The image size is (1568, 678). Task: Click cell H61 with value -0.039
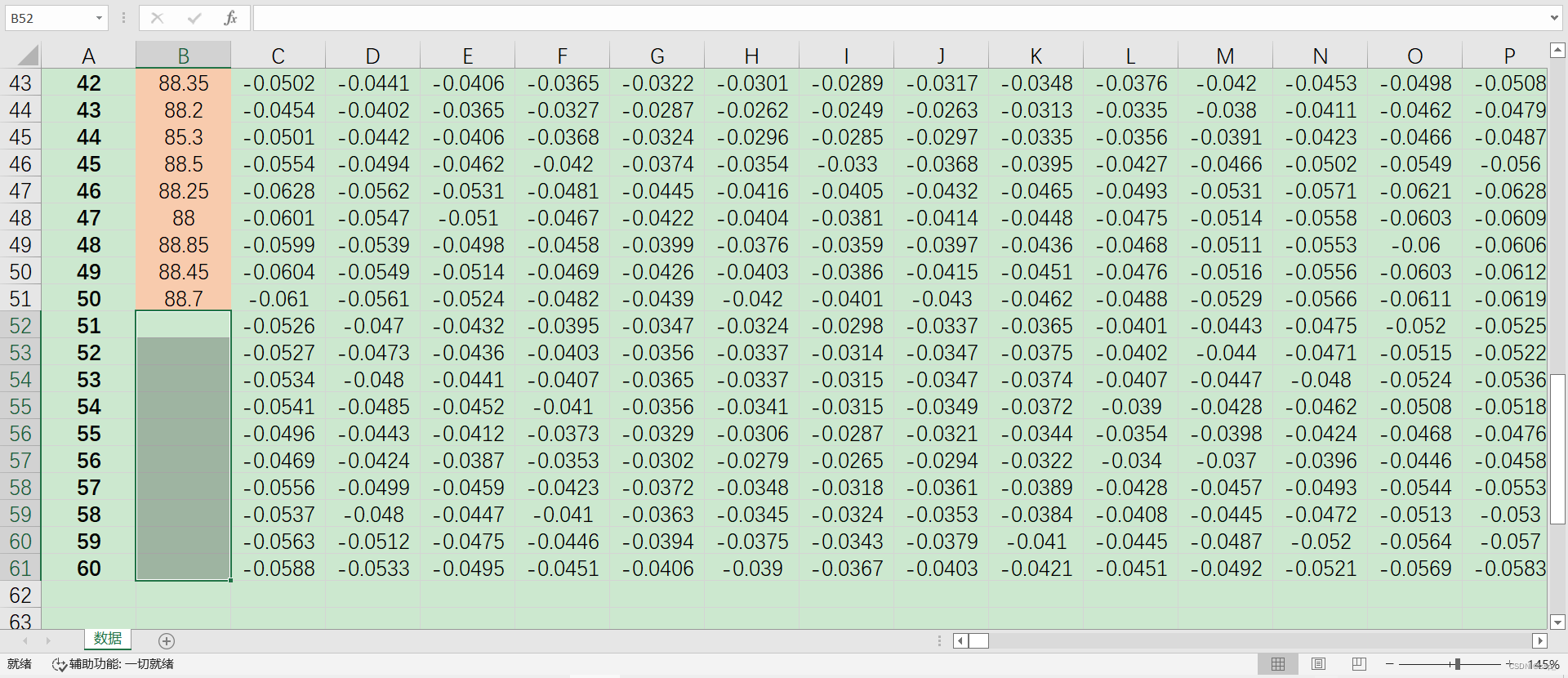point(751,569)
